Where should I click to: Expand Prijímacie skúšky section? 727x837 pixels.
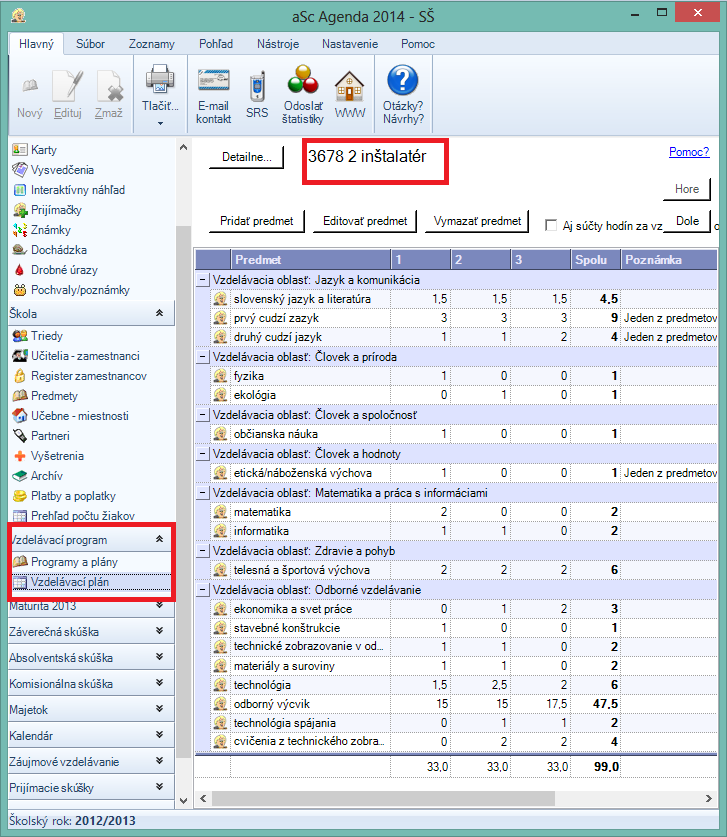[159, 787]
